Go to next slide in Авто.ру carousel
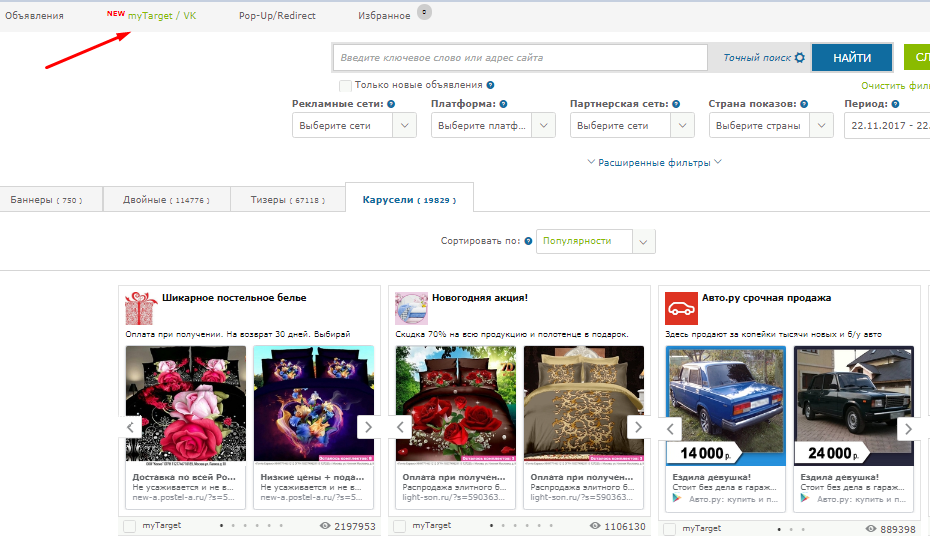Screen dimensions: 930x536 click(909, 429)
